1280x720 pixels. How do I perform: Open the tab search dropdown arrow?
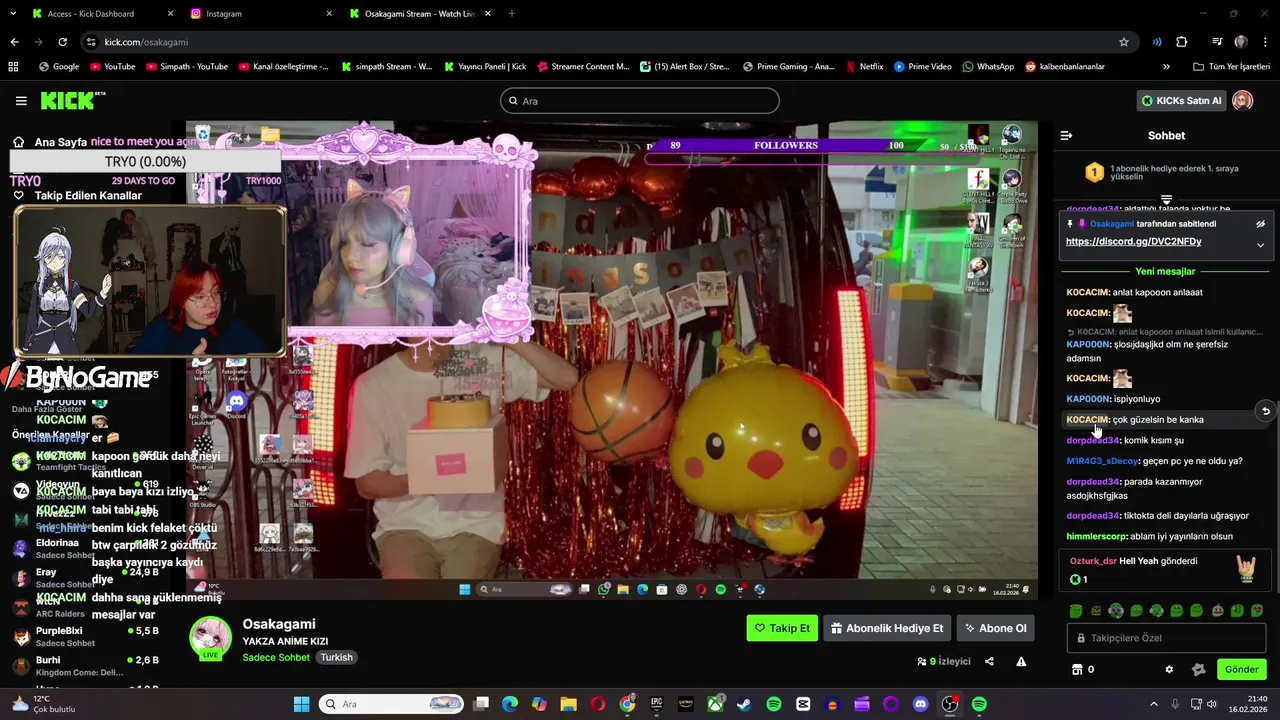point(13,14)
